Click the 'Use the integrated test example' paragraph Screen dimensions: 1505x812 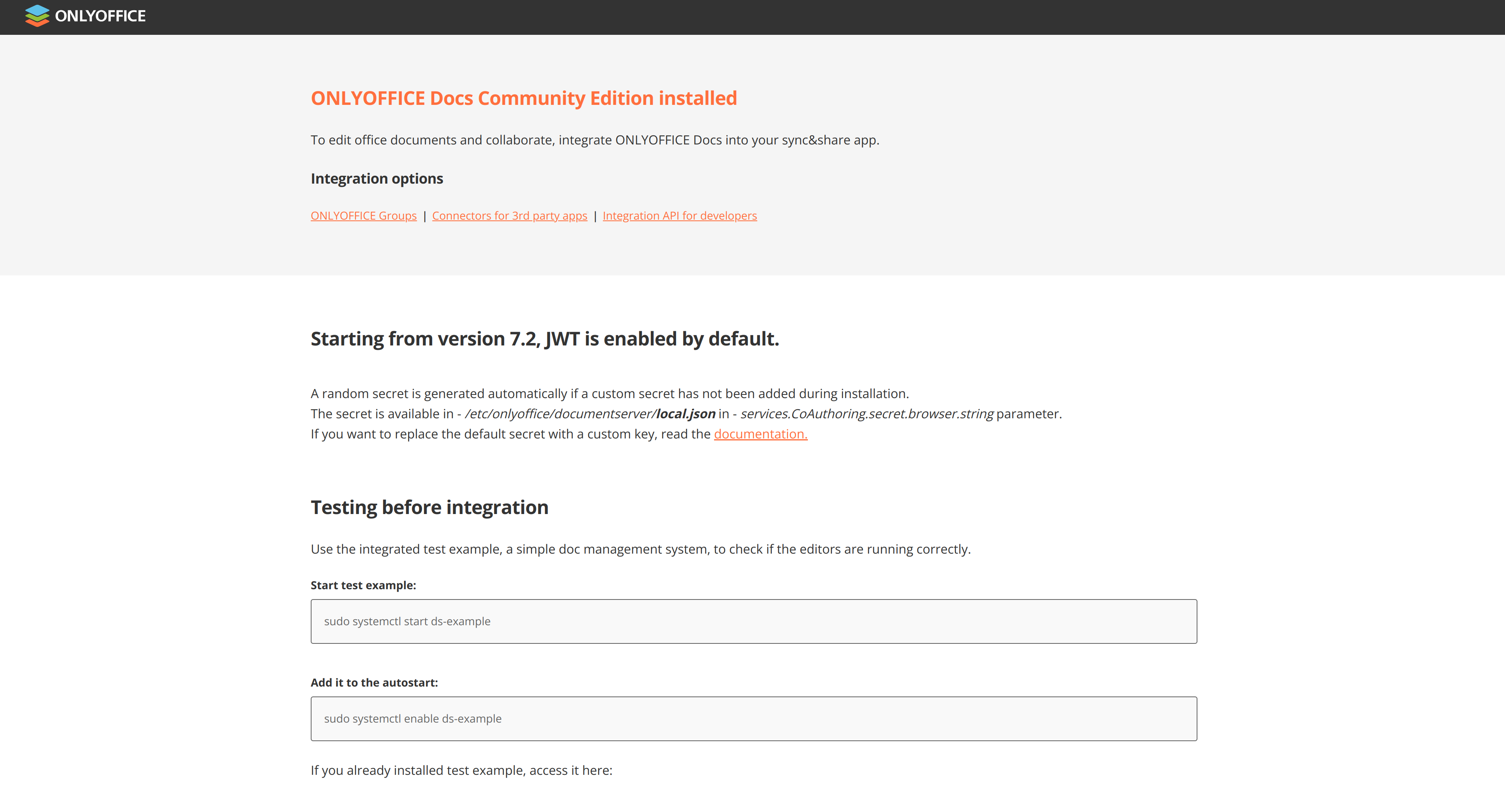tap(640, 549)
